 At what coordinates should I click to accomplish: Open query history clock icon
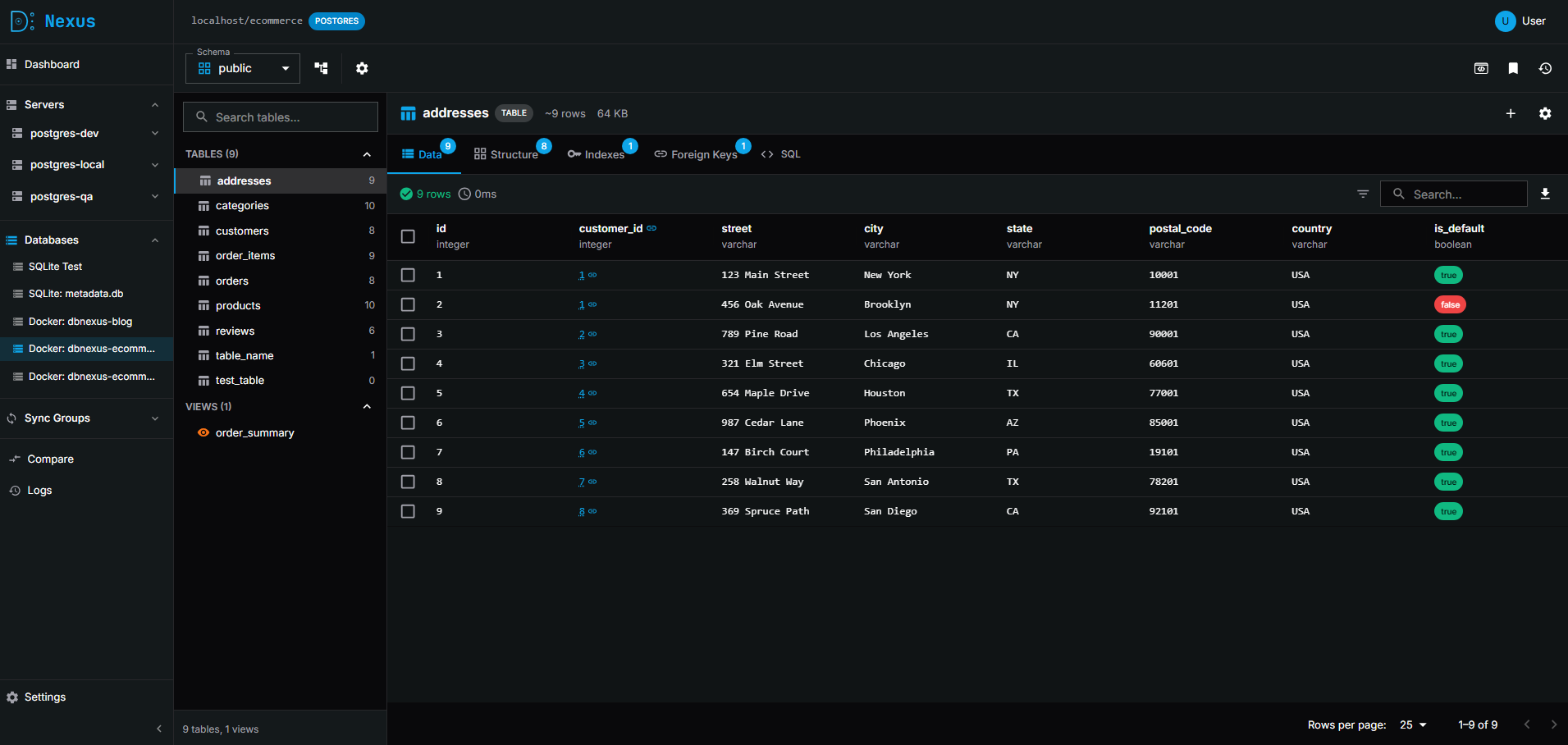(x=1545, y=68)
